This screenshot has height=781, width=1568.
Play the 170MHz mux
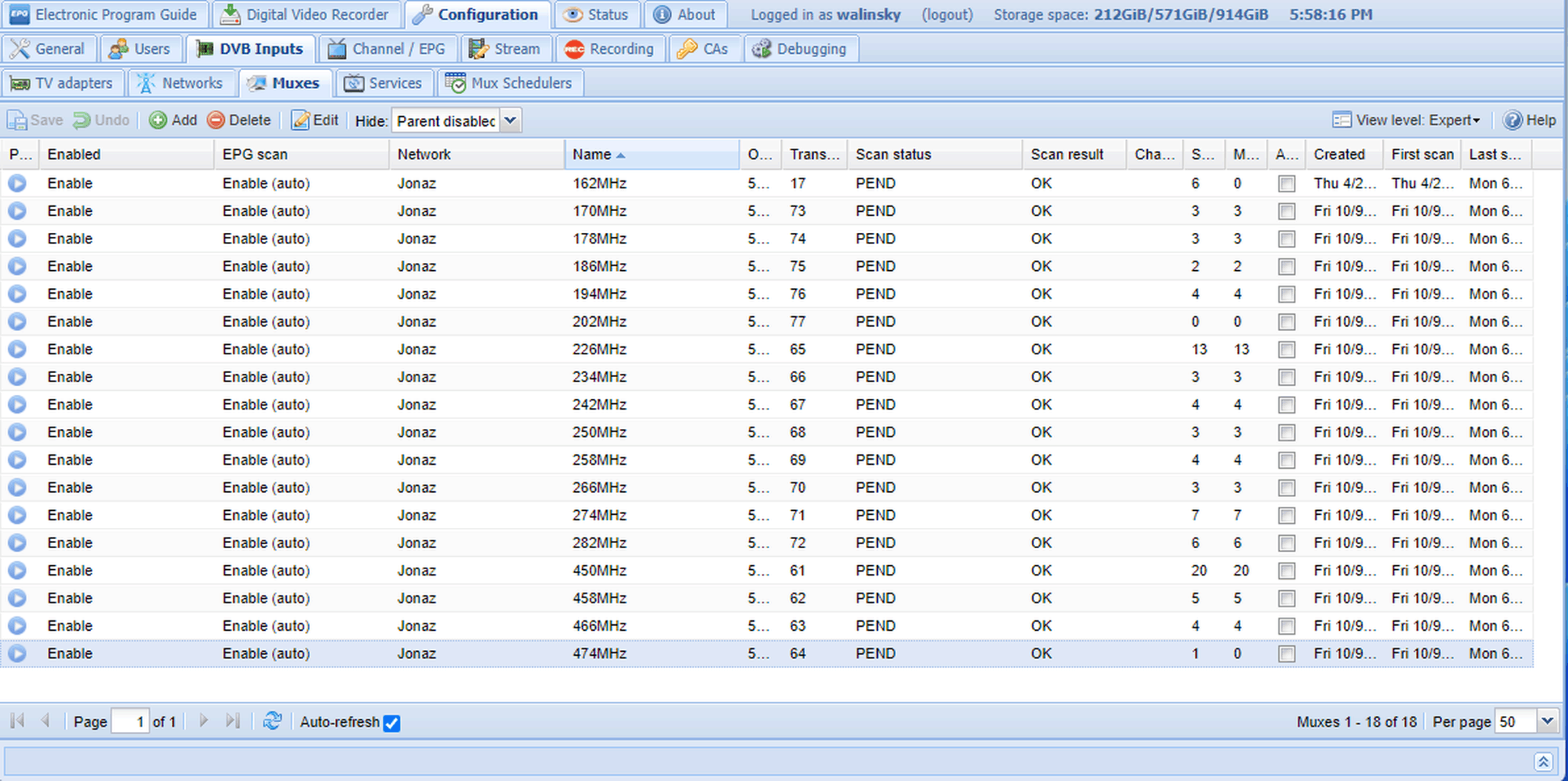17,211
